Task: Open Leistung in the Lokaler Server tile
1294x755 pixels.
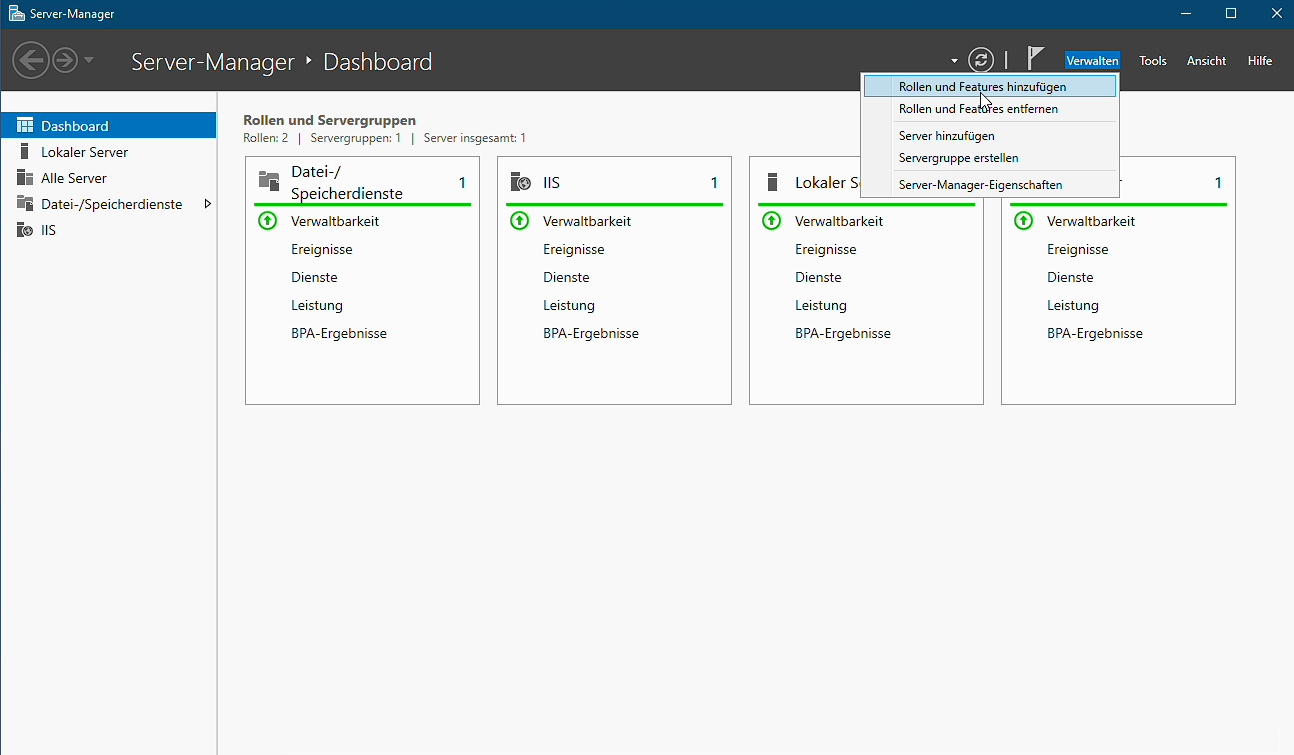Action: tap(821, 305)
